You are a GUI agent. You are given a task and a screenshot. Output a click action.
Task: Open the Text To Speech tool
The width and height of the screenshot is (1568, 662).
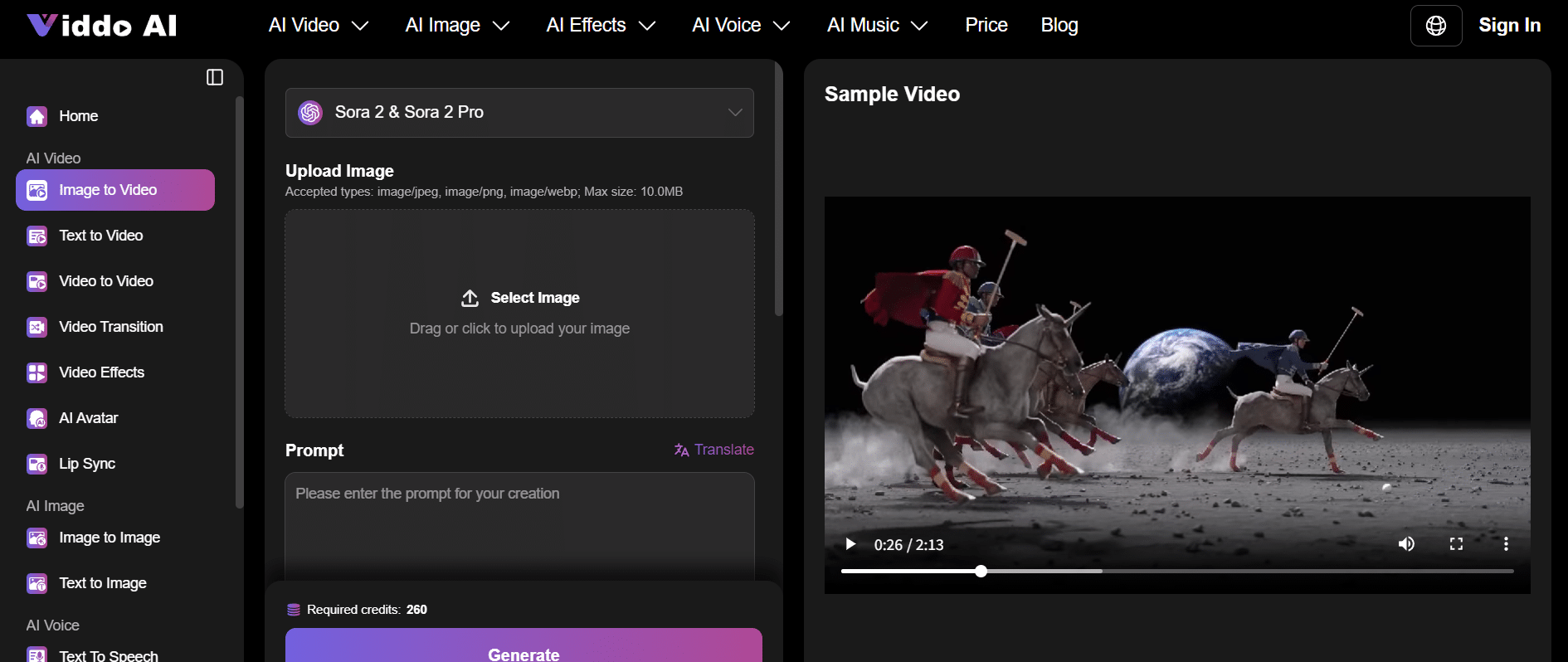109,655
